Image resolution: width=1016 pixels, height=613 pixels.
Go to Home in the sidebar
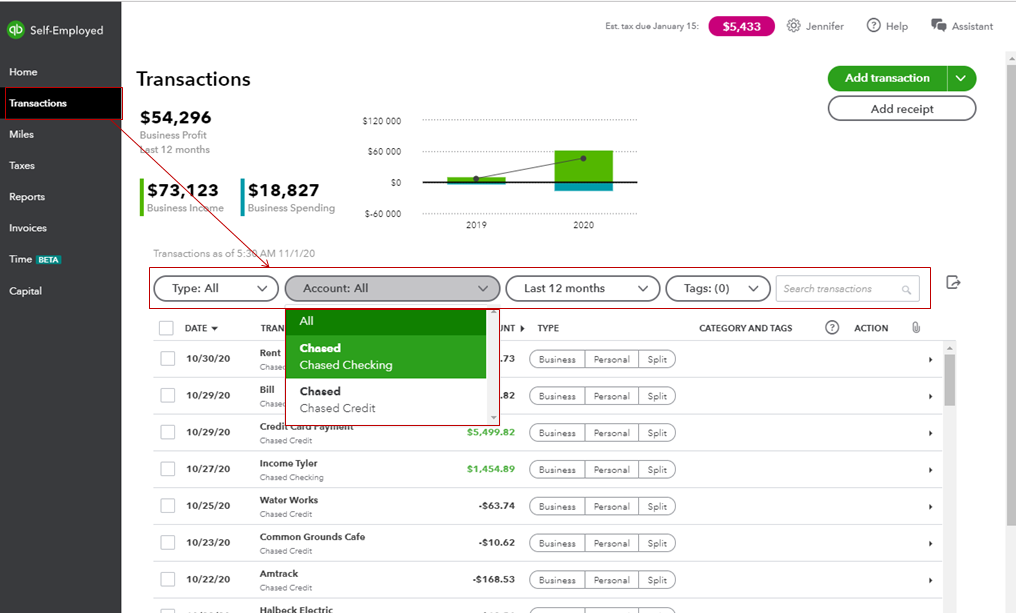tap(23, 72)
